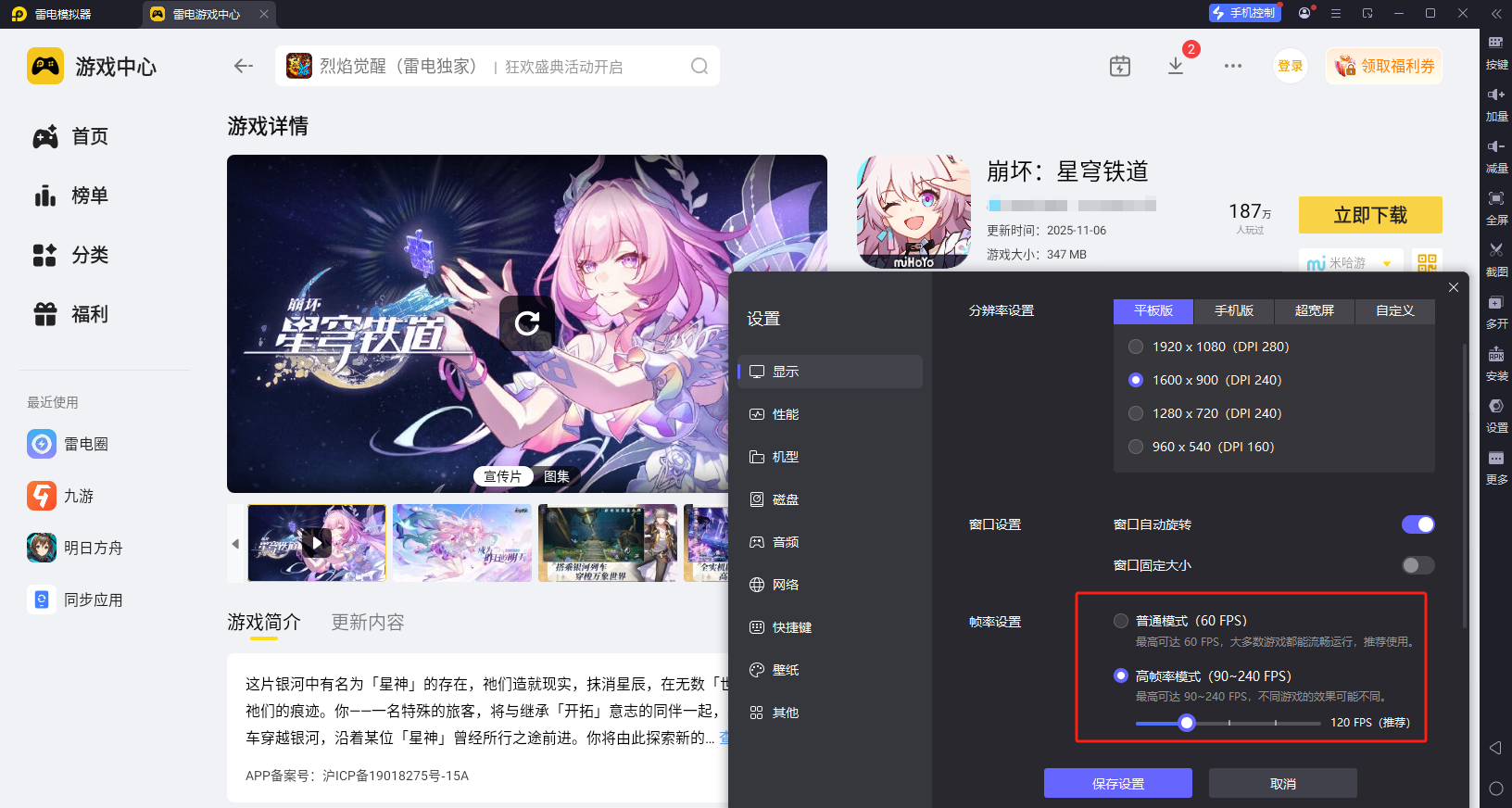
Task: Open 更多 tools in right sidebar
Action: coord(1496,467)
